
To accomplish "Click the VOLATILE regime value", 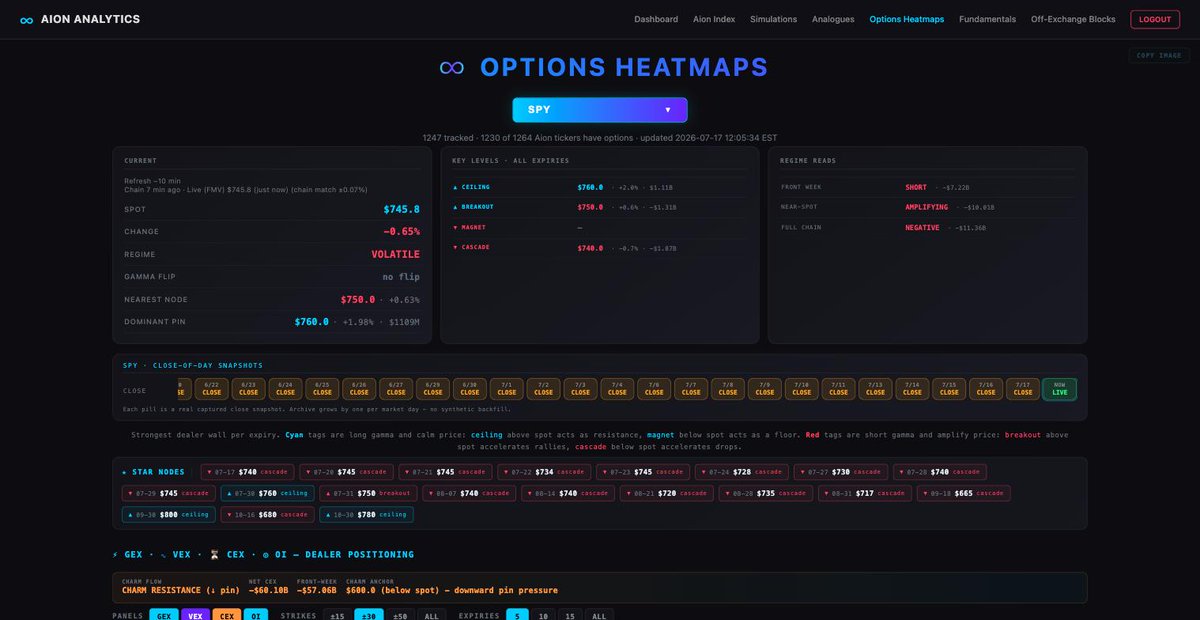I will pos(396,254).
